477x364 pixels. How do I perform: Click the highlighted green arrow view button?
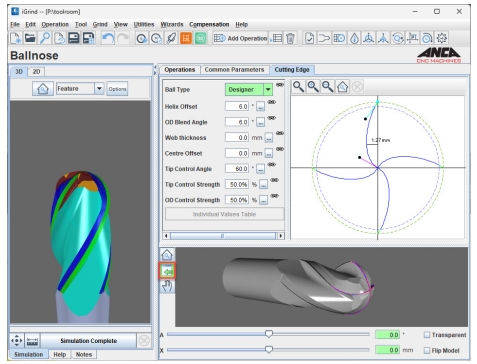click(167, 270)
